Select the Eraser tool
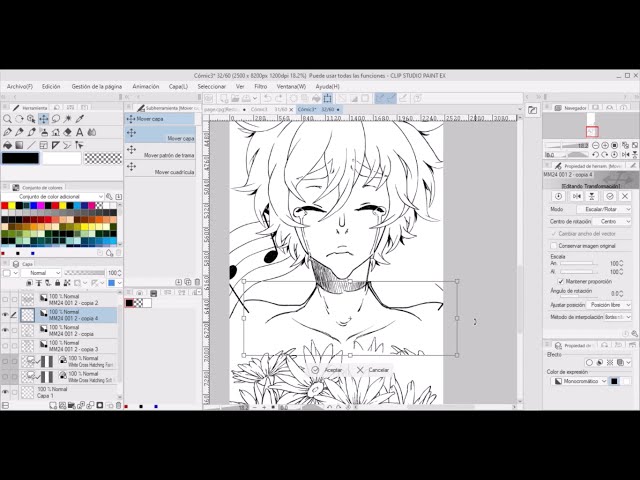This screenshot has height=480, width=640. 68,132
